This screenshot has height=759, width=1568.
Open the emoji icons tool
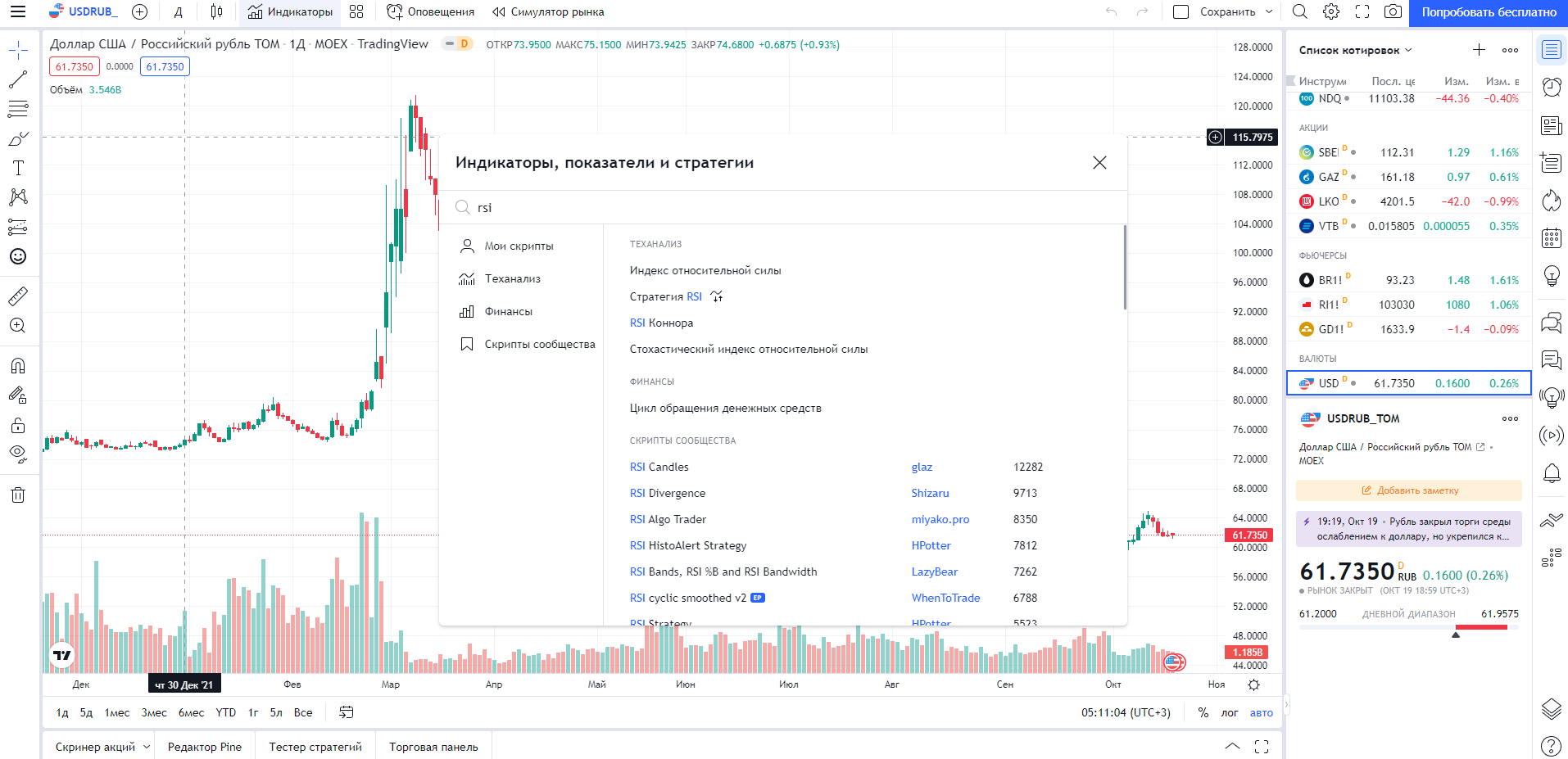click(x=18, y=256)
